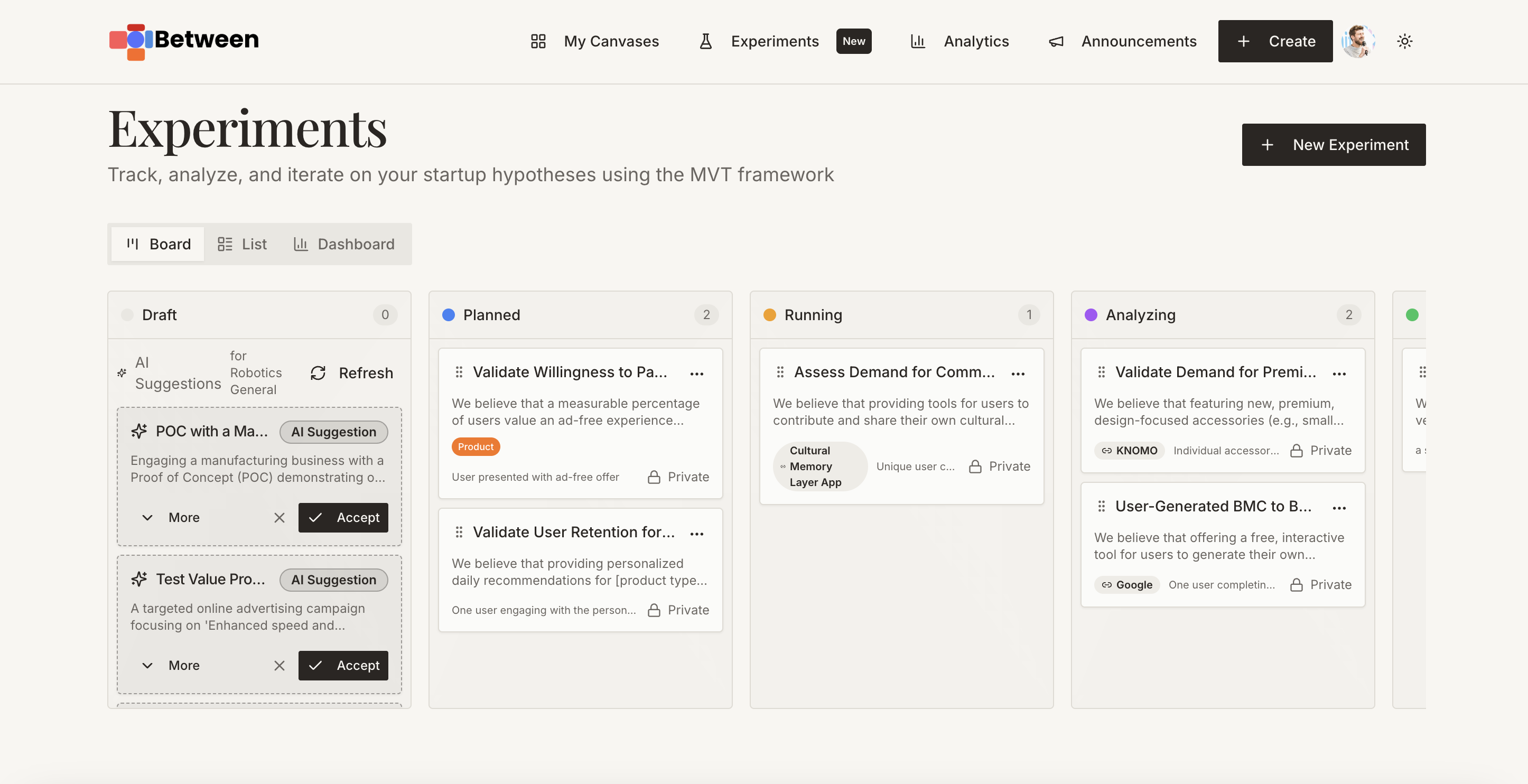1528x784 pixels.
Task: Click the KNOMO link chip
Action: tap(1130, 451)
